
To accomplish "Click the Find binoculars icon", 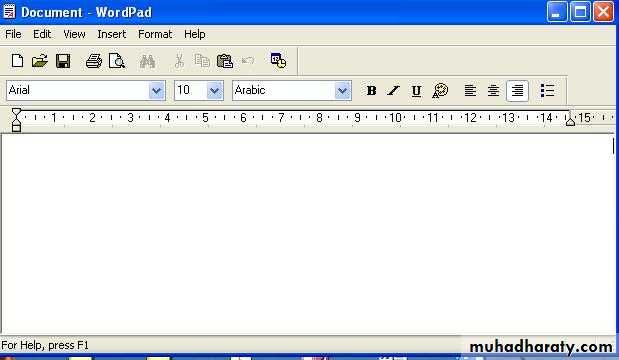I will pyautogui.click(x=147, y=61).
